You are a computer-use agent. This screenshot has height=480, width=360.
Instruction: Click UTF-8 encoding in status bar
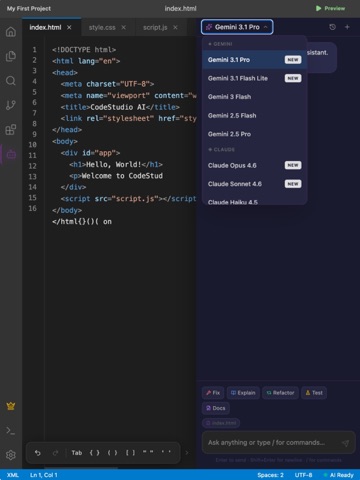[303, 475]
